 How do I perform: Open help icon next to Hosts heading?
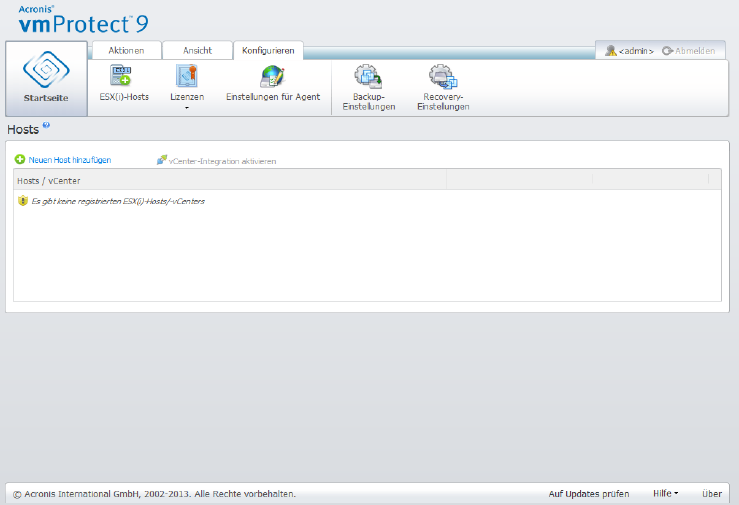tap(46, 125)
